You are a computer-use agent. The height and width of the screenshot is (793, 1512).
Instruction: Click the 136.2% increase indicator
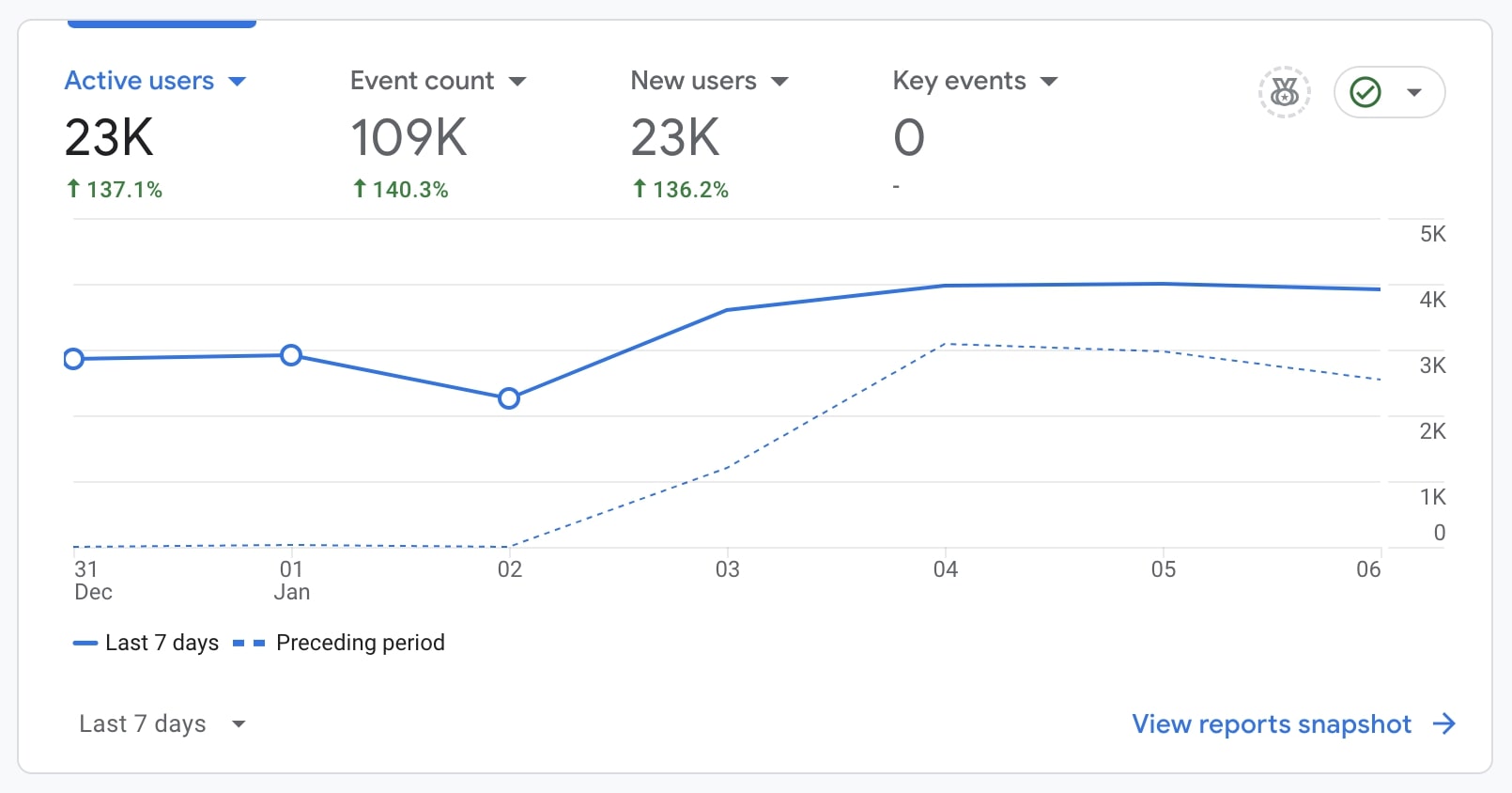(680, 190)
